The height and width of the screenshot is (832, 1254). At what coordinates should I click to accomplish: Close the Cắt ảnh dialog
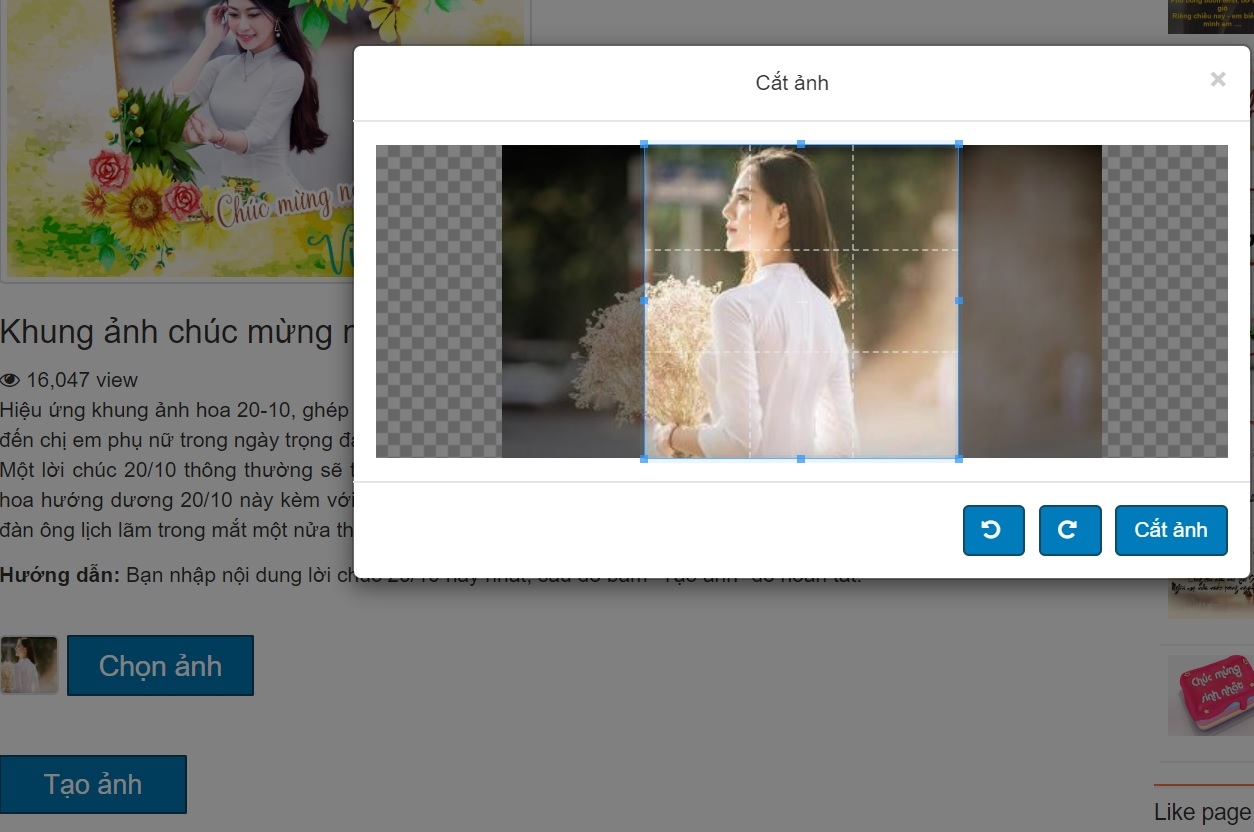pyautogui.click(x=1218, y=80)
